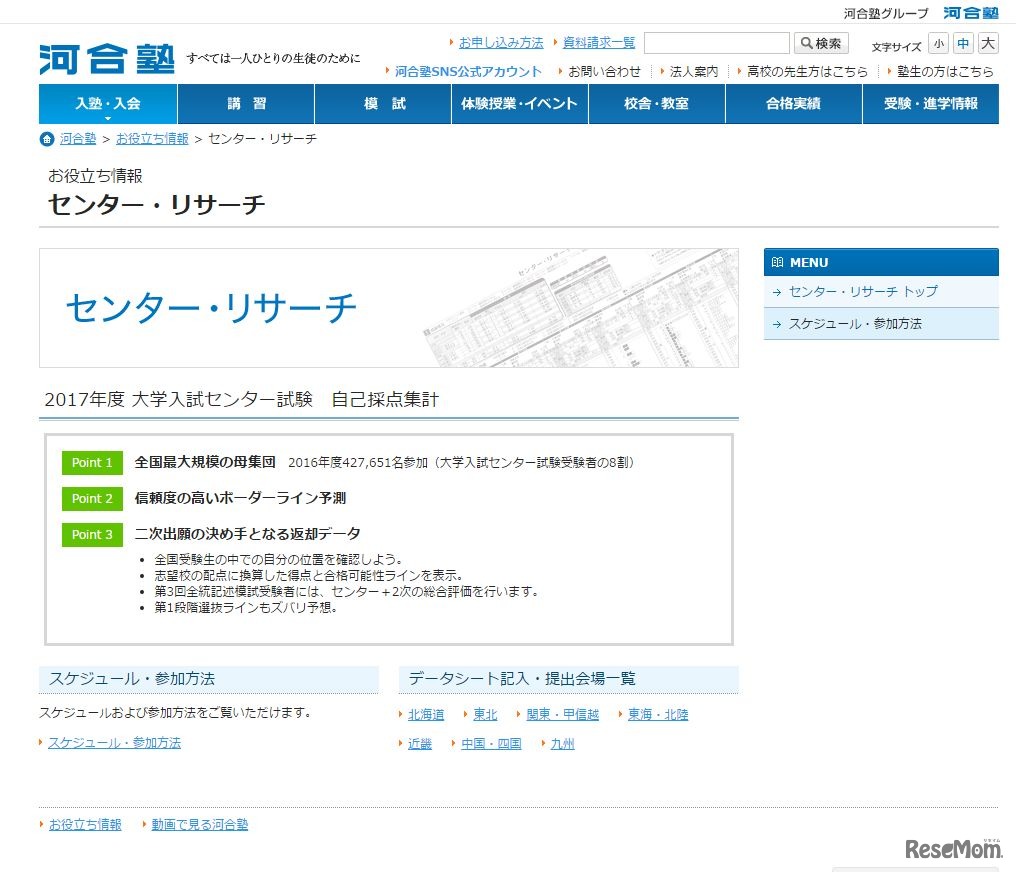Click the センター・リサーチ banner image
Image resolution: width=1016 pixels, height=872 pixels.
388,308
